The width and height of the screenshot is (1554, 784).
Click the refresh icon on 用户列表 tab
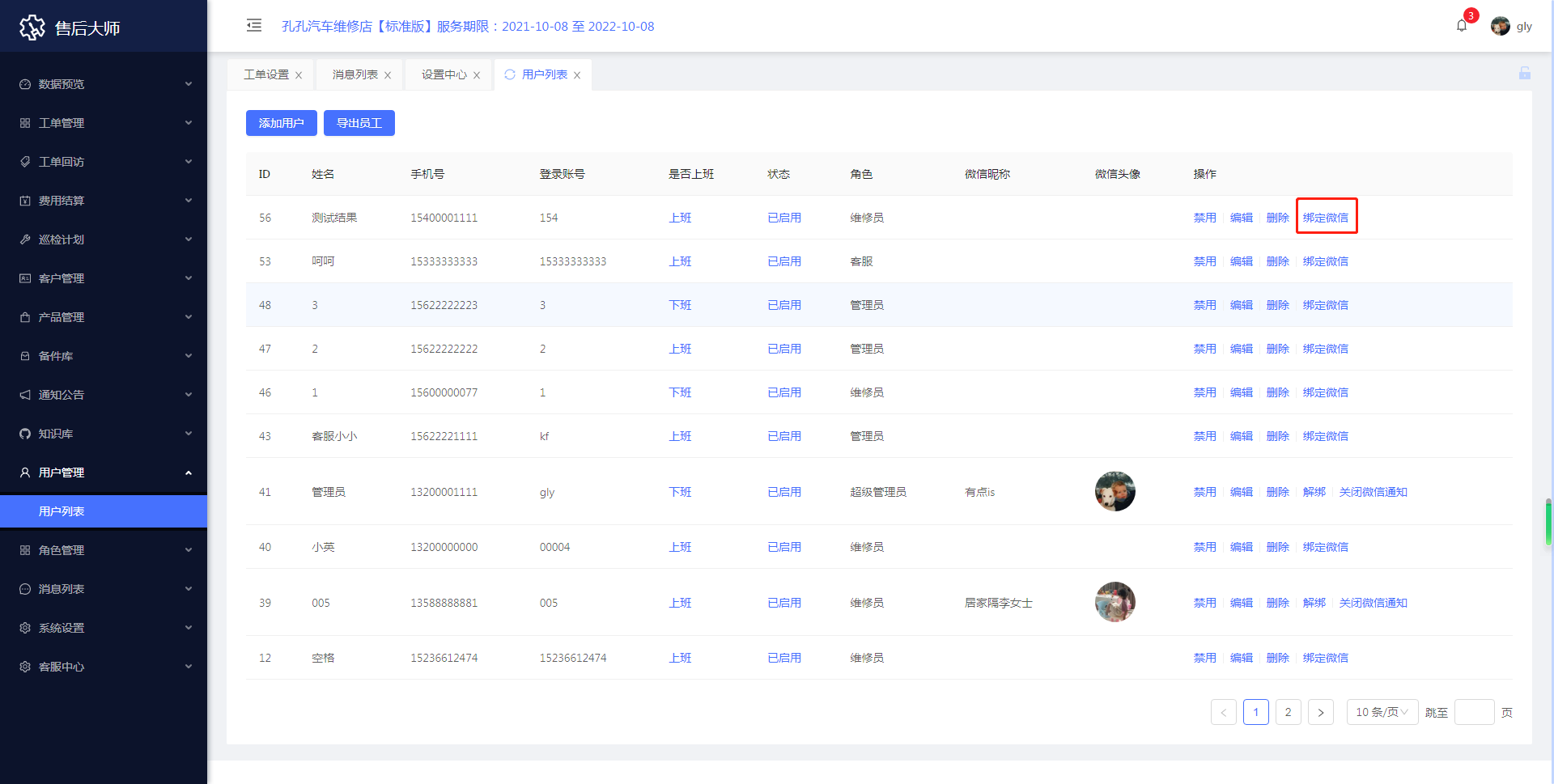tap(510, 74)
